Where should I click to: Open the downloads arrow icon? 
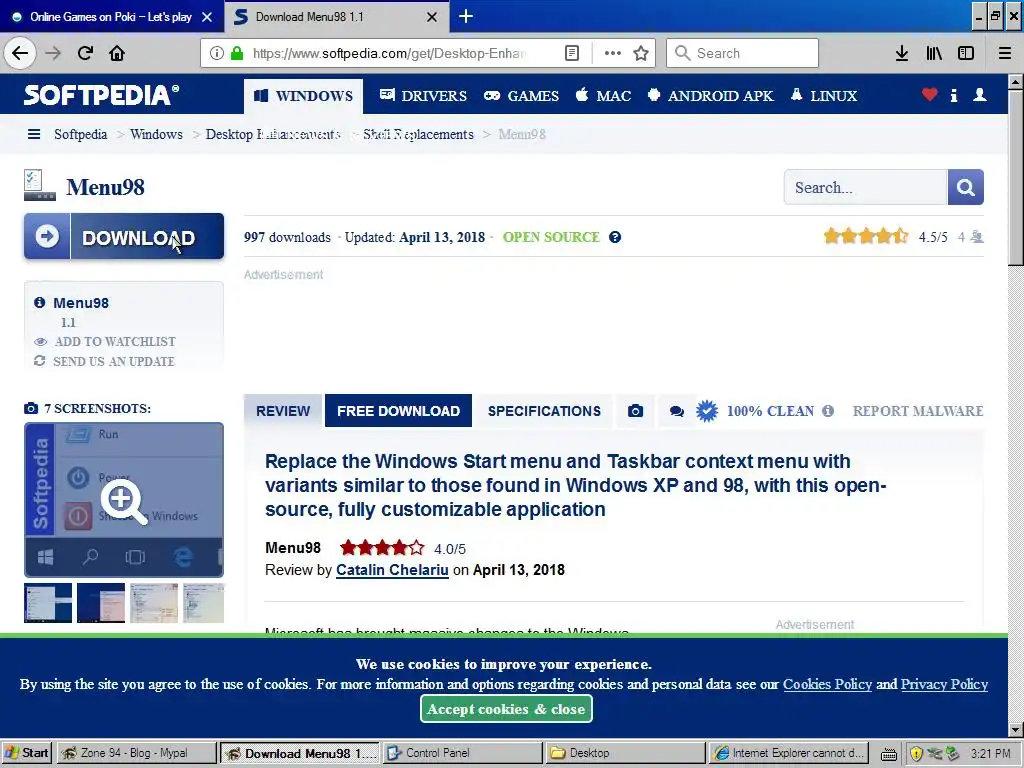click(x=902, y=53)
